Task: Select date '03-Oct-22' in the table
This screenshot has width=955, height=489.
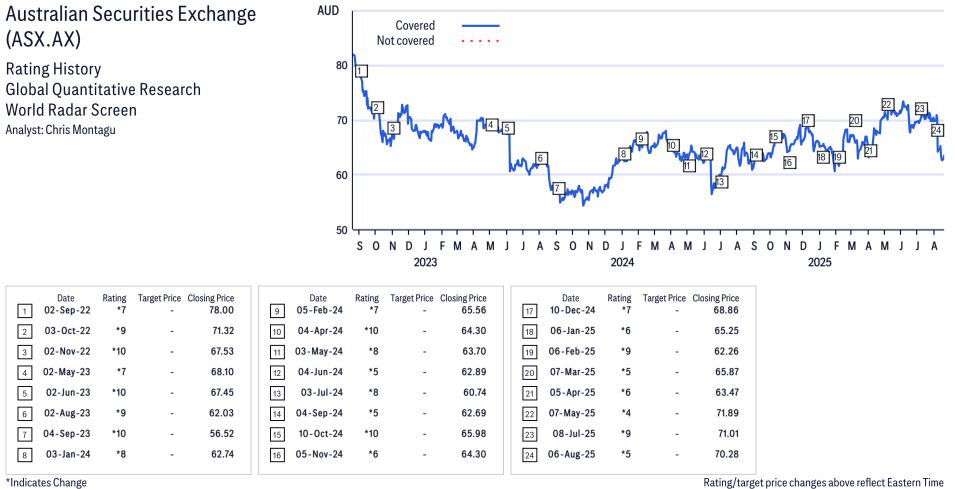Action: click(67, 331)
